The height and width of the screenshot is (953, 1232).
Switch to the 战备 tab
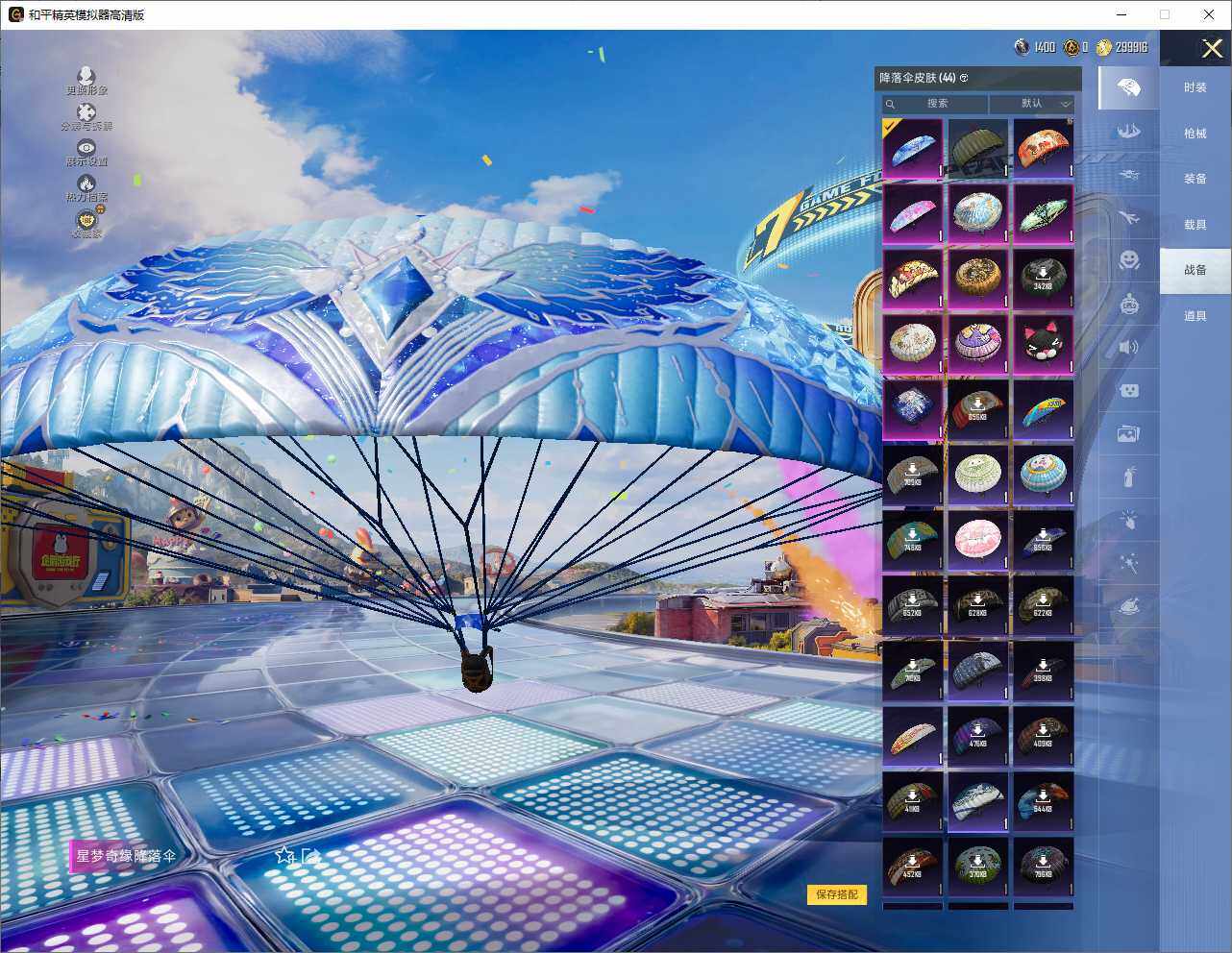click(1195, 270)
